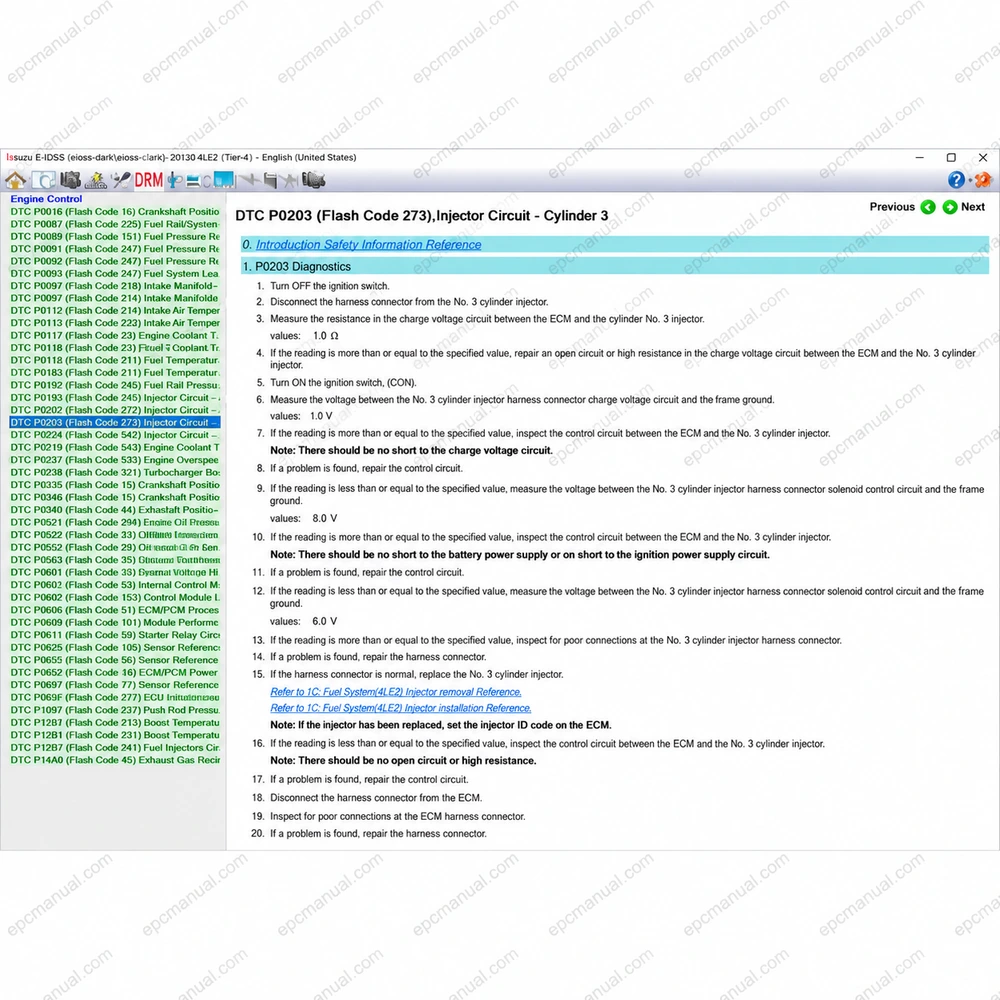
Task: Select DTC P12B7 Fuel Injectors Circuit entry
Action: [x=115, y=747]
